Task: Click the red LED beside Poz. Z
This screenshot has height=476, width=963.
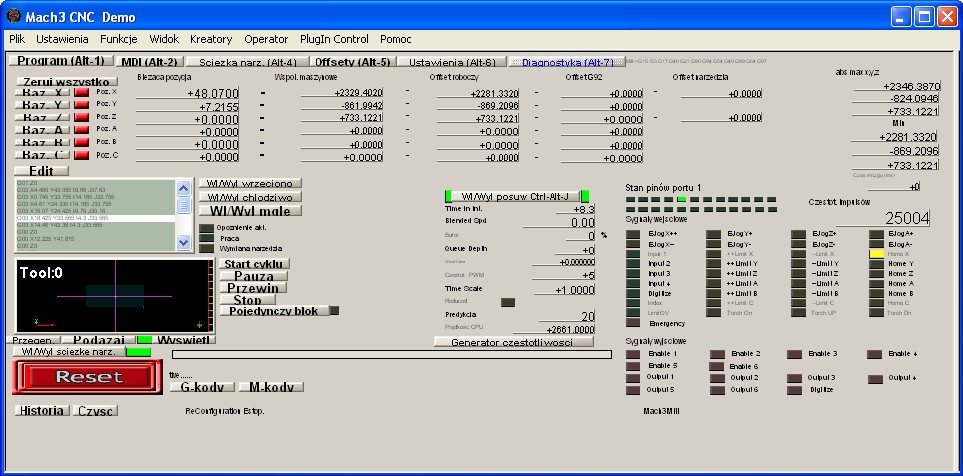Action: (82, 117)
